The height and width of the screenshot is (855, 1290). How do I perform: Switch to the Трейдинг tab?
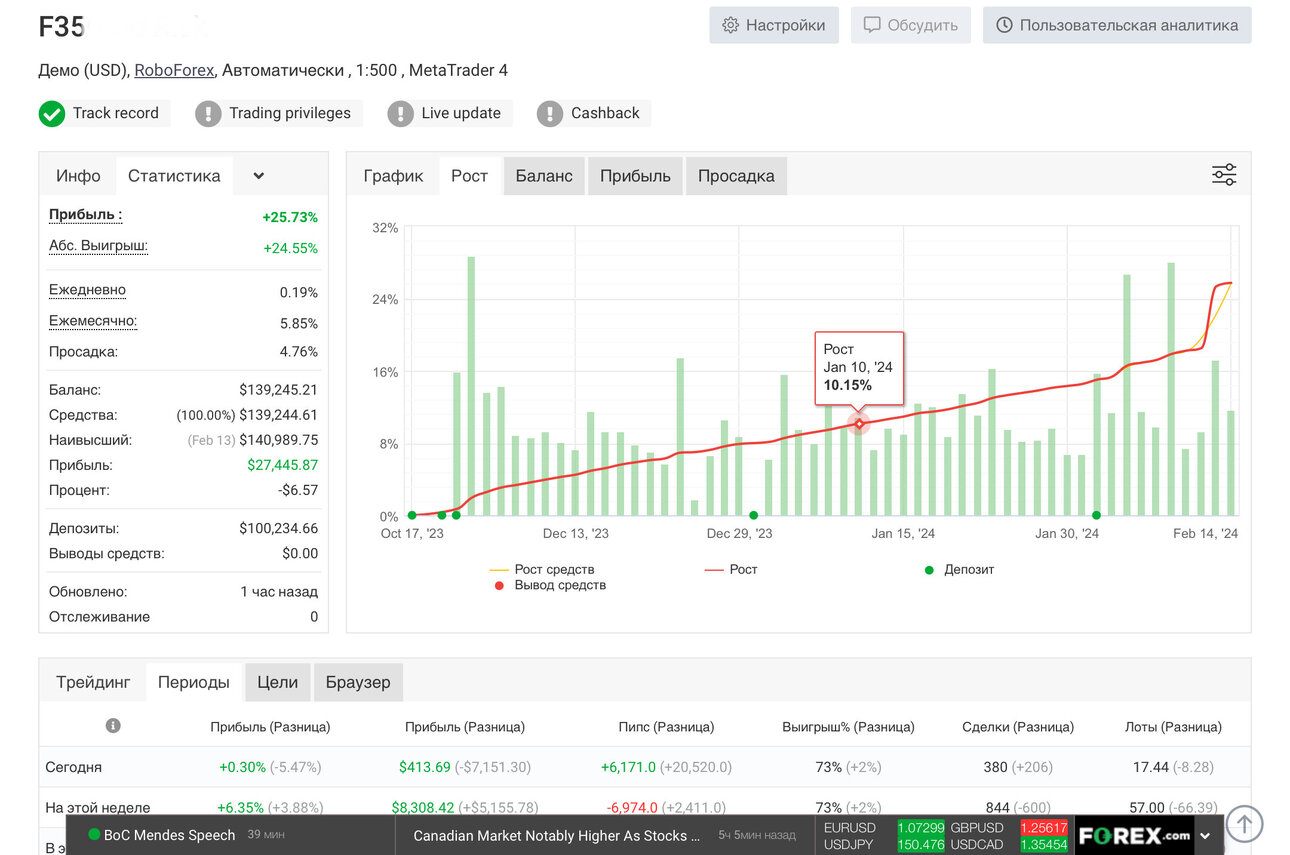(93, 682)
